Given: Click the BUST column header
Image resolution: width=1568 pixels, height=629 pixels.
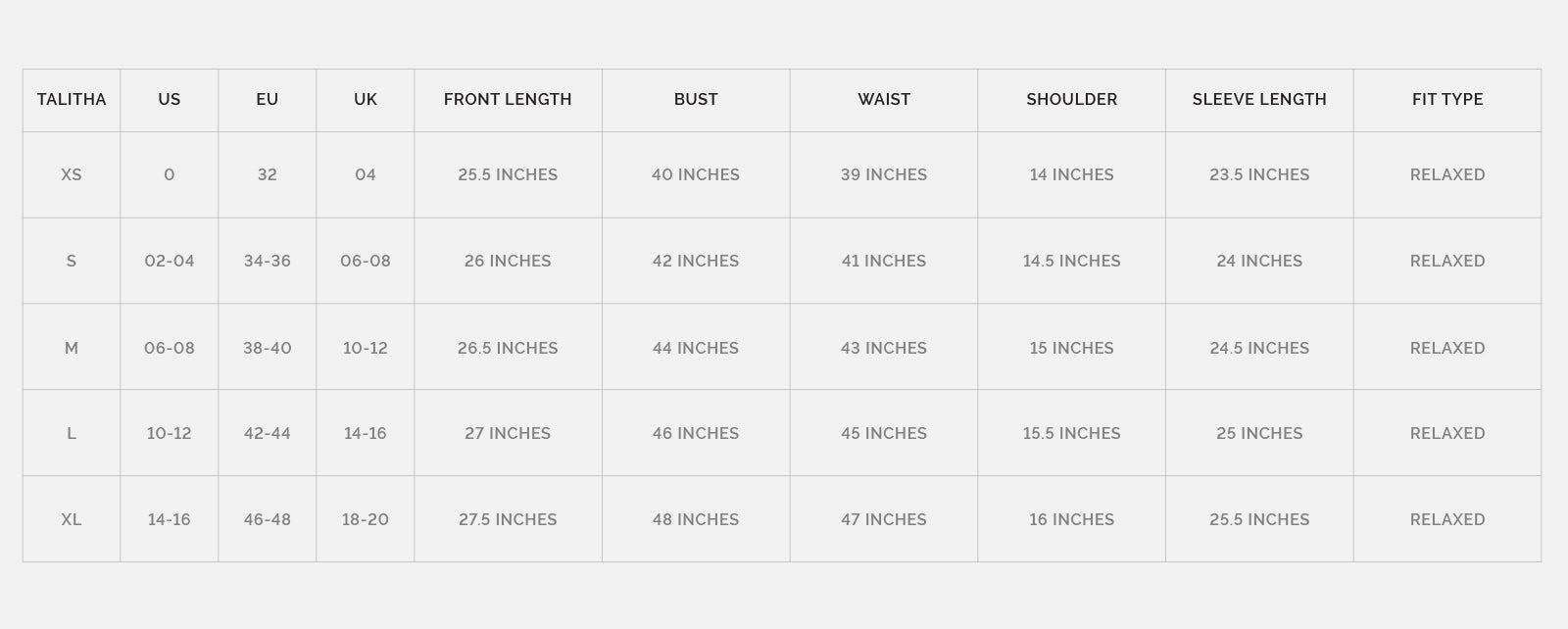Looking at the screenshot, I should coord(696,99).
